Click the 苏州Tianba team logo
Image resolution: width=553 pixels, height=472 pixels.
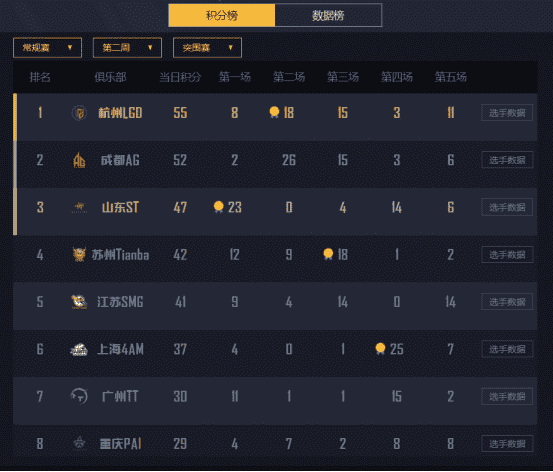tap(79, 254)
